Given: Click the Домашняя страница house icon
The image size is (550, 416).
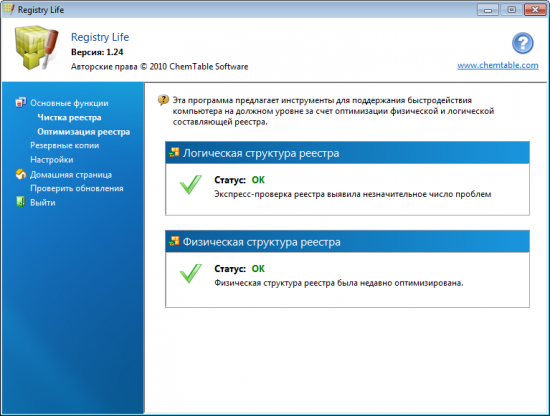Looking at the screenshot, I should [21, 174].
